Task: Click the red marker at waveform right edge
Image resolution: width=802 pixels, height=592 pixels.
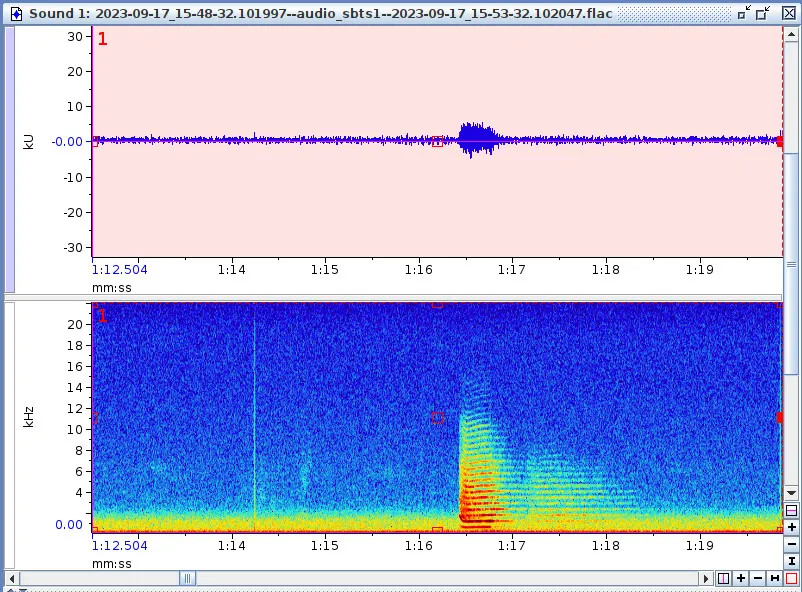Action: pyautogui.click(x=780, y=141)
